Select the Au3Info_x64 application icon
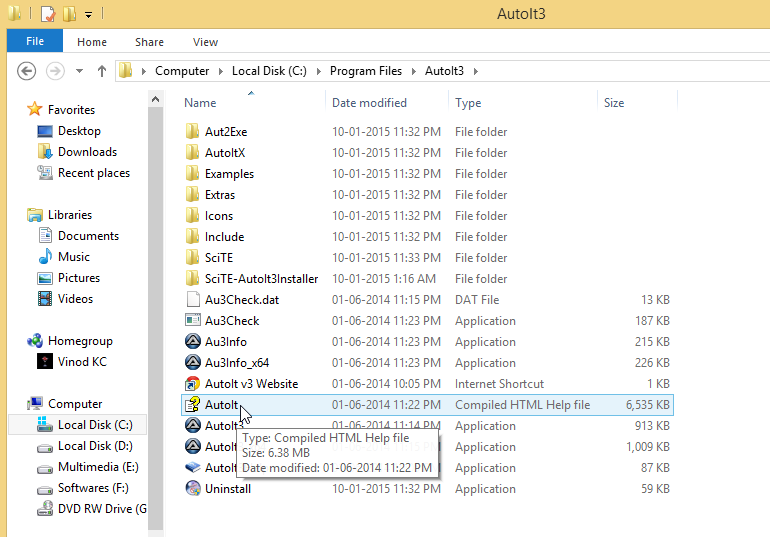Viewport: 770px width, 537px height. pos(192,363)
